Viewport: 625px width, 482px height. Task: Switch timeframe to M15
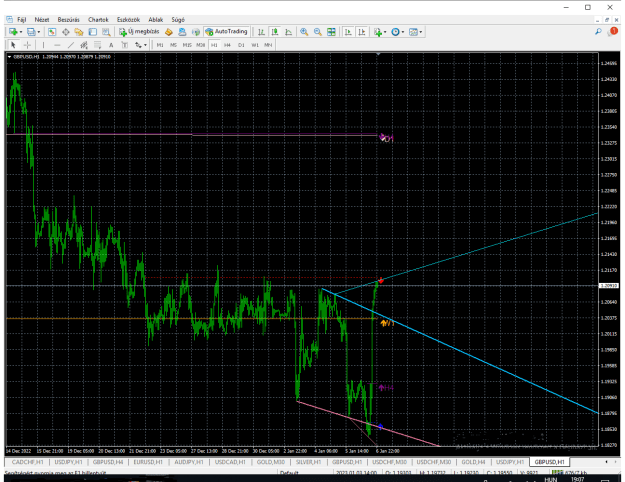pyautogui.click(x=187, y=45)
